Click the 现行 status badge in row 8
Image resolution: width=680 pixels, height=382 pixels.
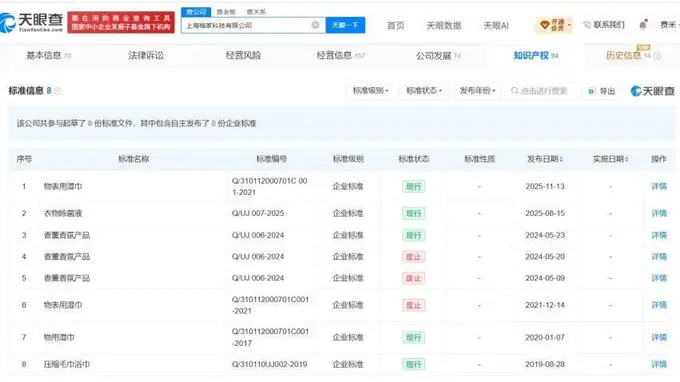pyautogui.click(x=413, y=364)
